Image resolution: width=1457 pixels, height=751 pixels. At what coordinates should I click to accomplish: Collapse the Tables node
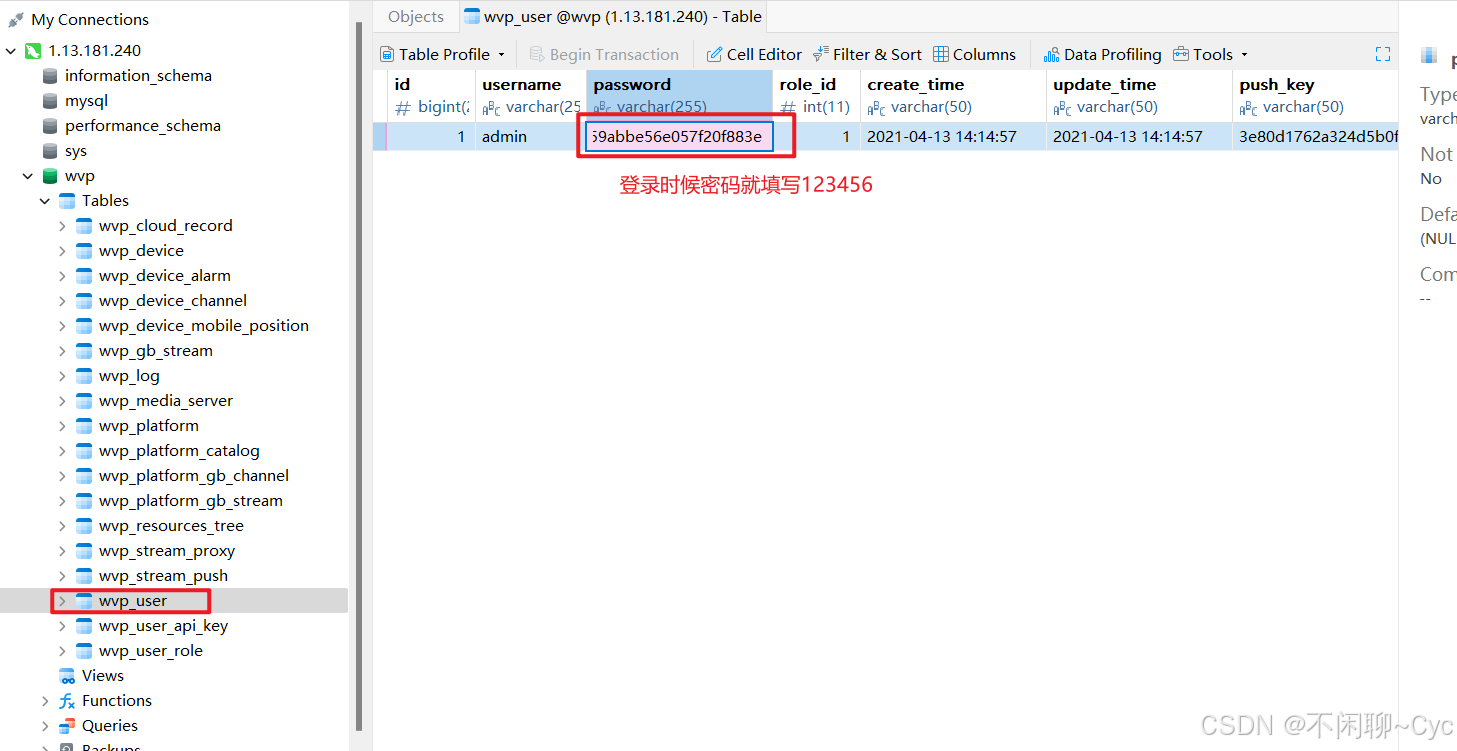click(44, 200)
